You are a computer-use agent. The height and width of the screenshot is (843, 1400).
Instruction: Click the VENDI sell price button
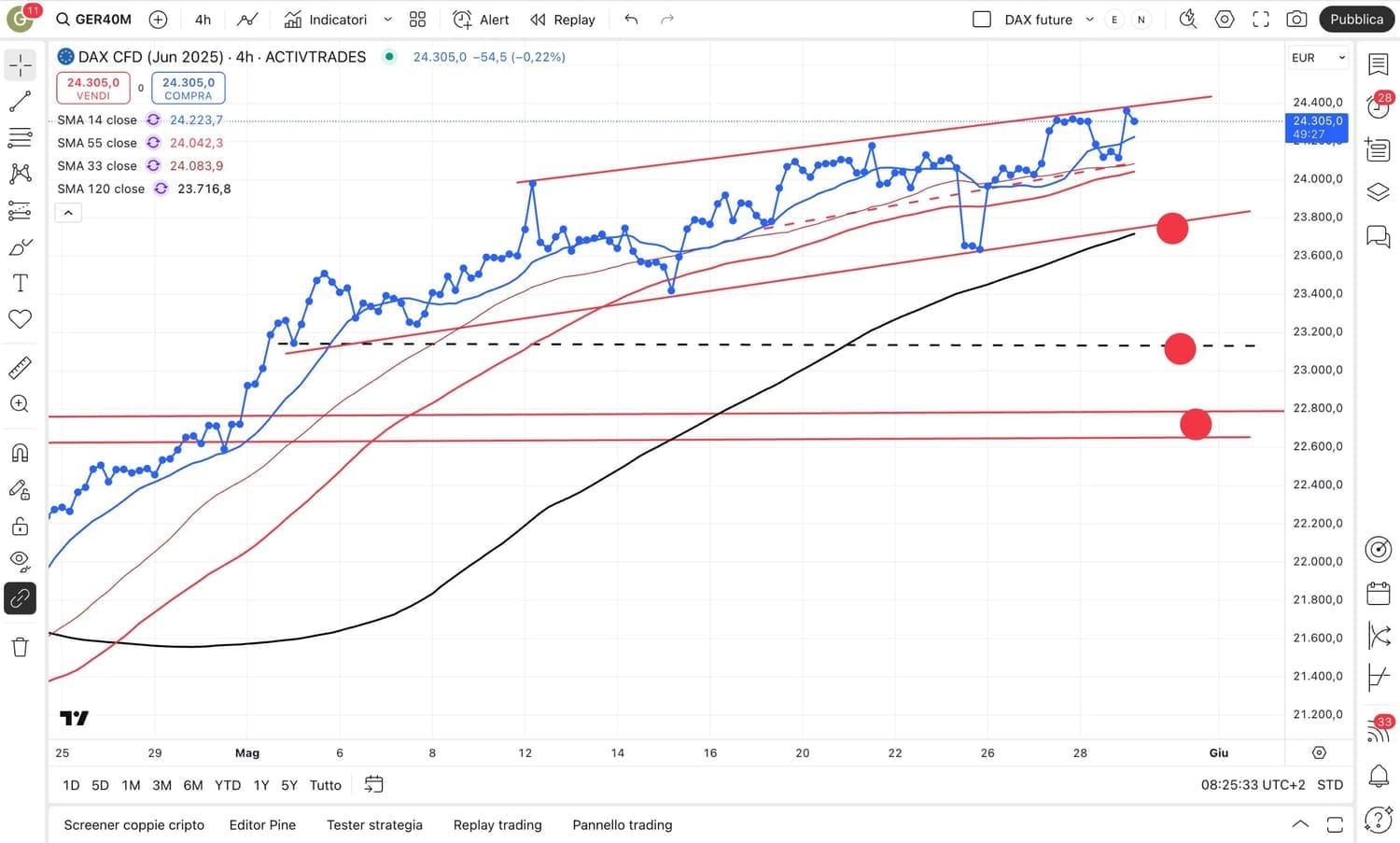click(x=93, y=88)
